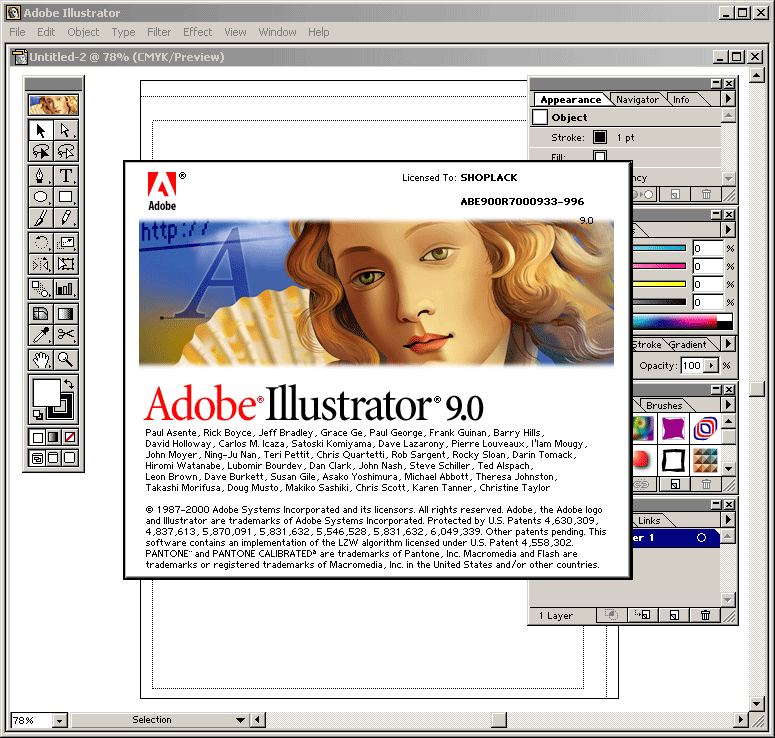Select the Direct Selection tool

(x=65, y=130)
